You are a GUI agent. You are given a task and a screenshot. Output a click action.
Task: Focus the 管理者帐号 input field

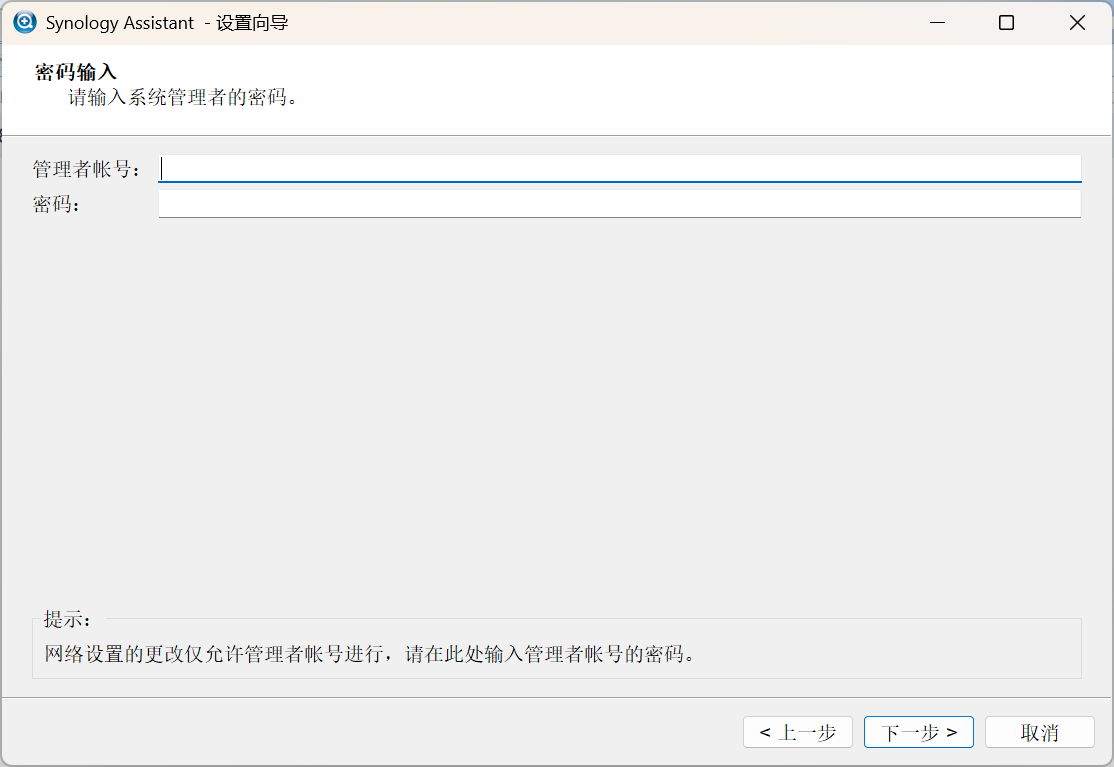pos(620,169)
